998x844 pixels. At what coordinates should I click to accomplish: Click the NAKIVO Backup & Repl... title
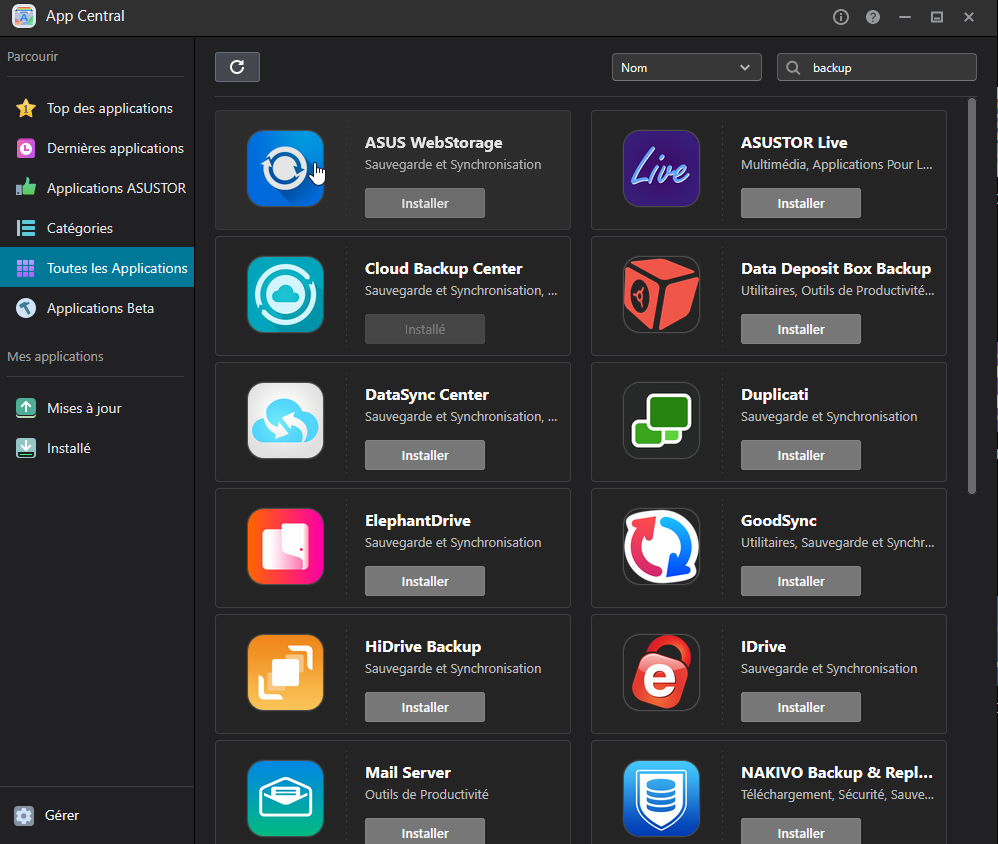[836, 773]
